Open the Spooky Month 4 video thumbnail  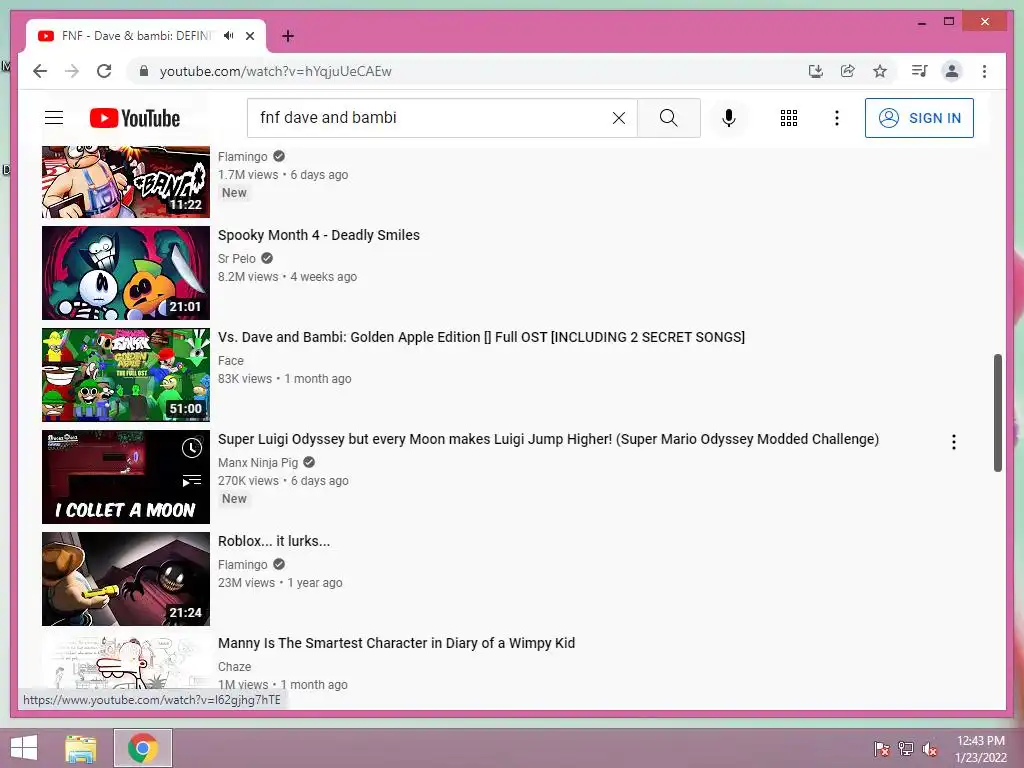pos(126,273)
